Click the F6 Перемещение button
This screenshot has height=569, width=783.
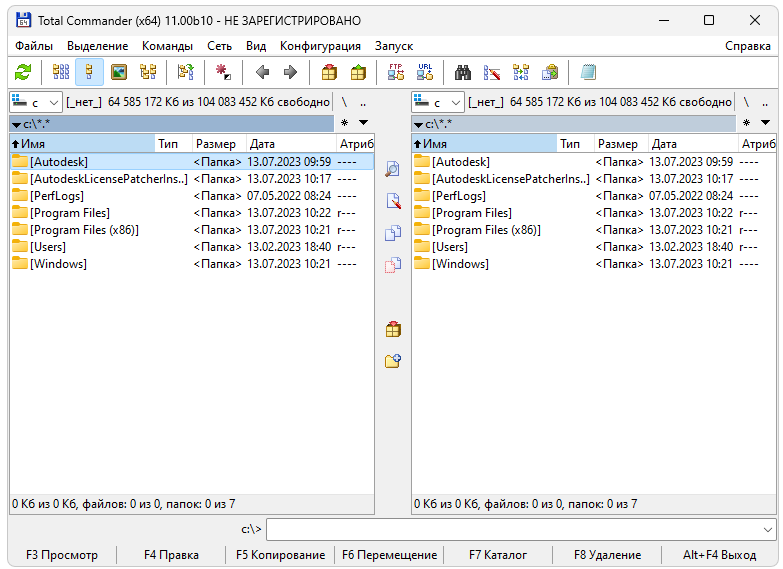point(390,555)
